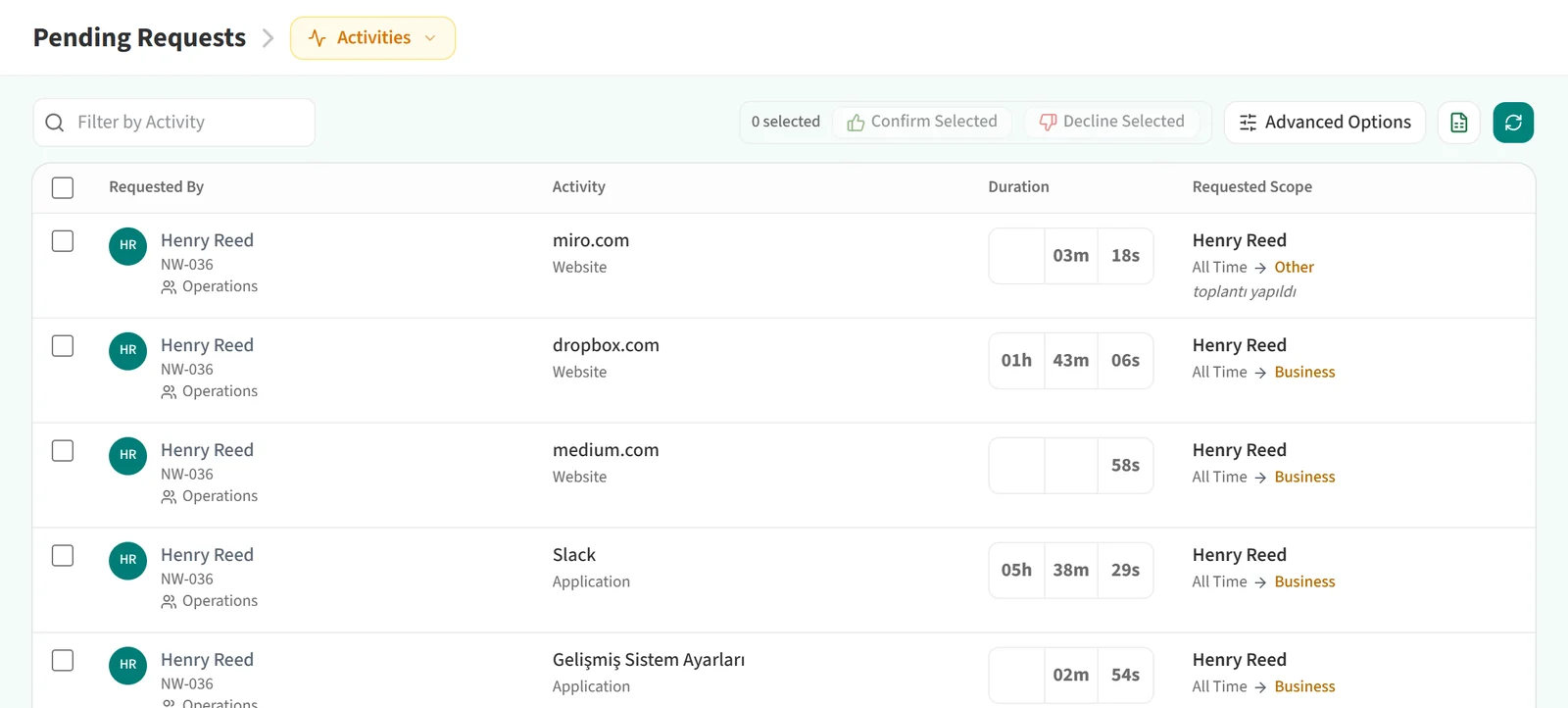Check the medium.com request checkbox
This screenshot has width=1568, height=708.
point(63,451)
